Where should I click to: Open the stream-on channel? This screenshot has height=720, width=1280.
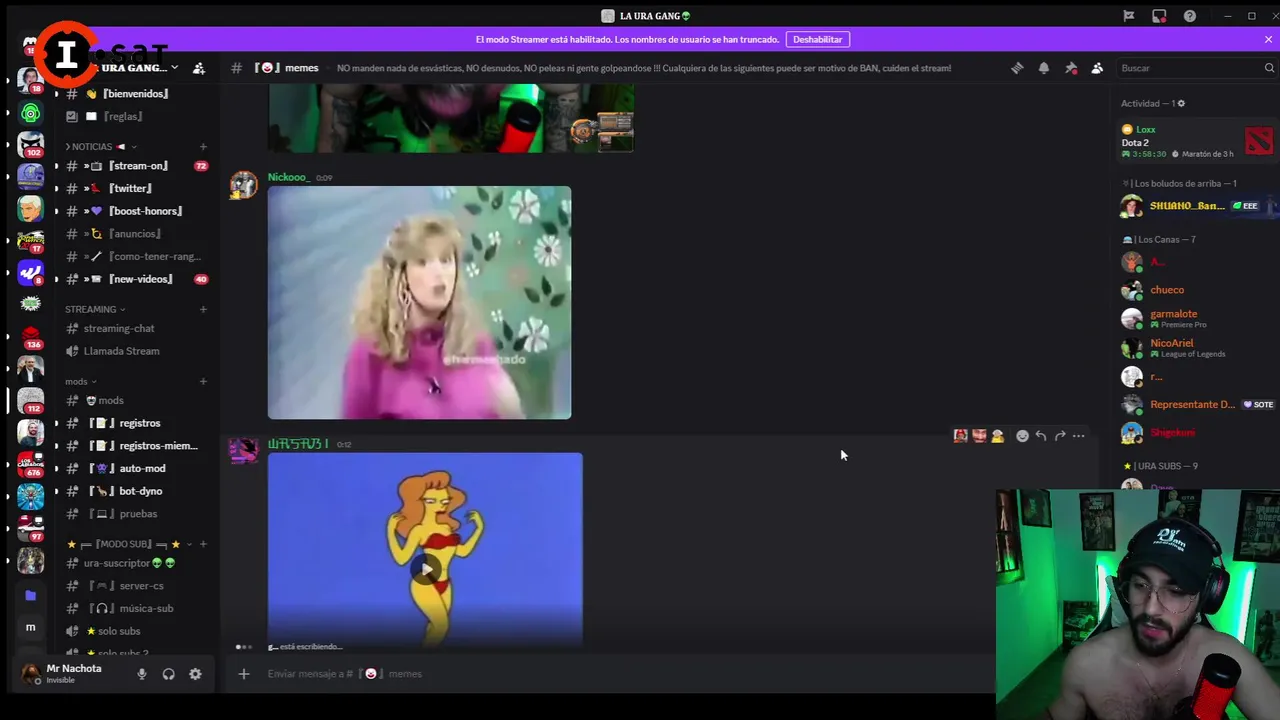click(135, 166)
